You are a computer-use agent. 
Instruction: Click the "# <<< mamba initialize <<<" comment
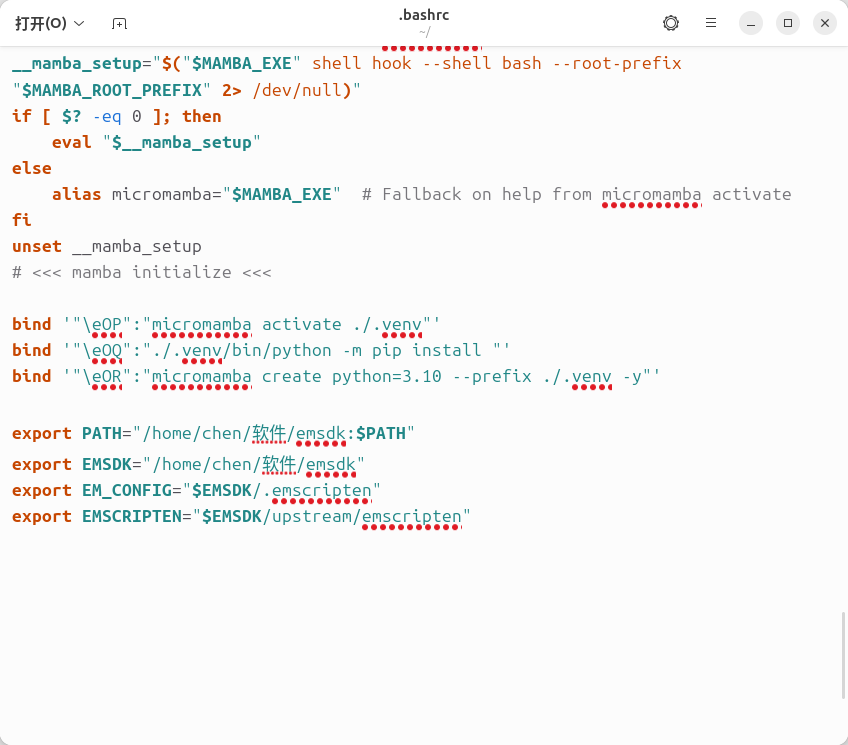click(142, 272)
